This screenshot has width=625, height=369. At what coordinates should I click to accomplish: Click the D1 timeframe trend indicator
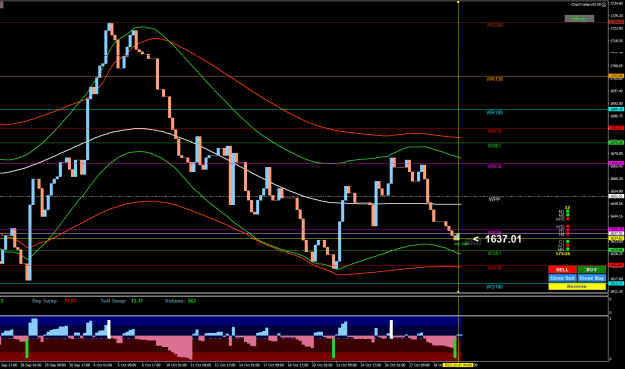tap(568, 241)
